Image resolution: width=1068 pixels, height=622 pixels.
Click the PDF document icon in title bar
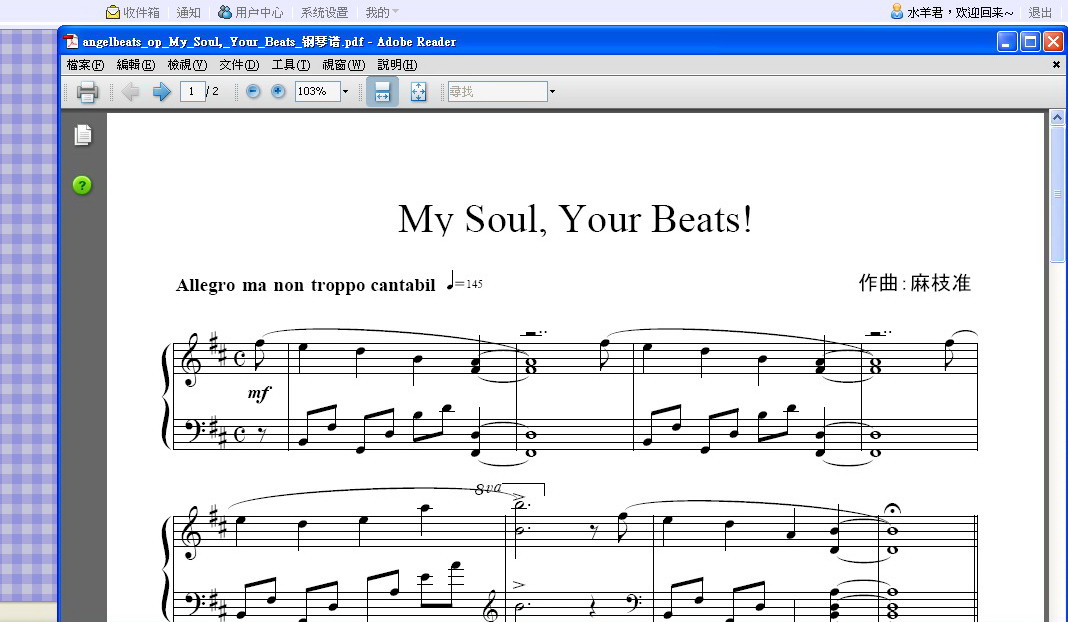pos(71,42)
